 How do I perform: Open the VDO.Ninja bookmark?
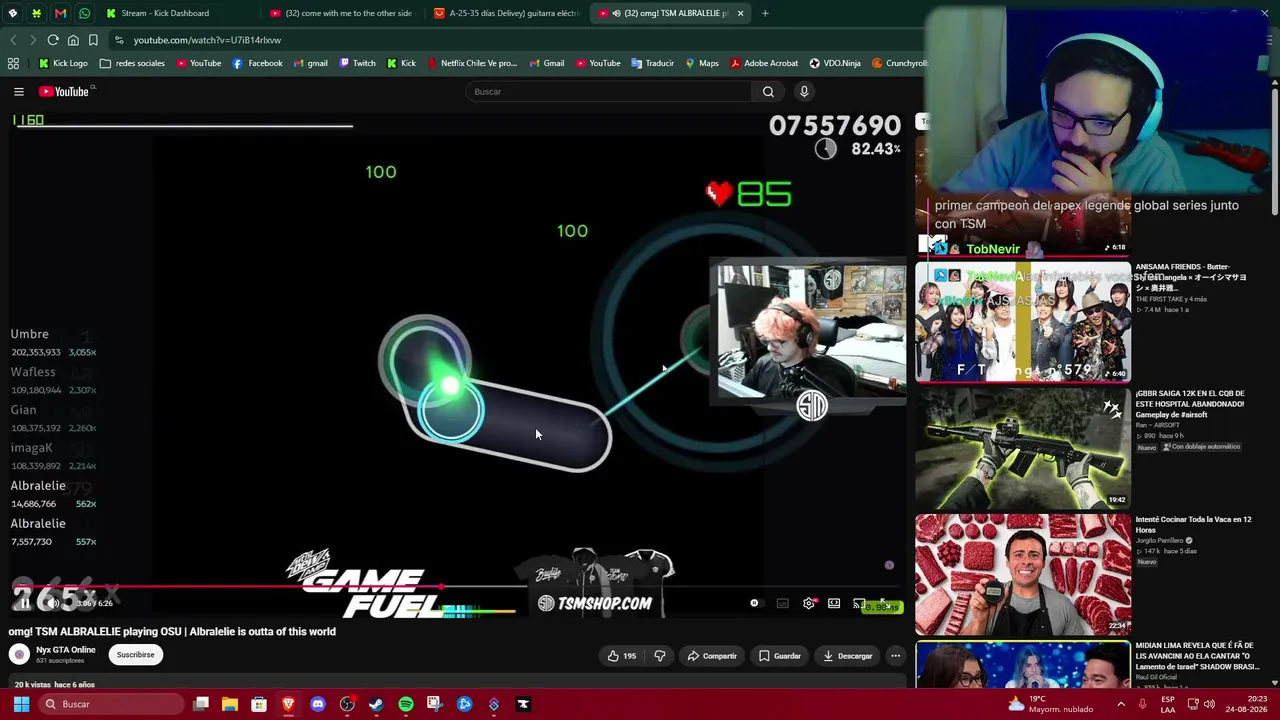pos(835,63)
